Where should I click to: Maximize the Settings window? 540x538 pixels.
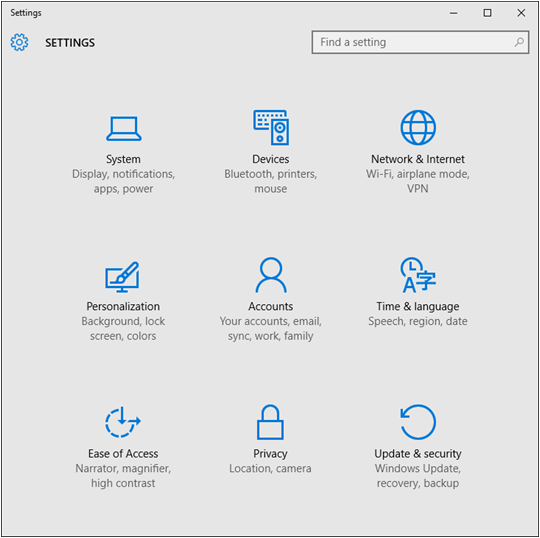tap(487, 13)
